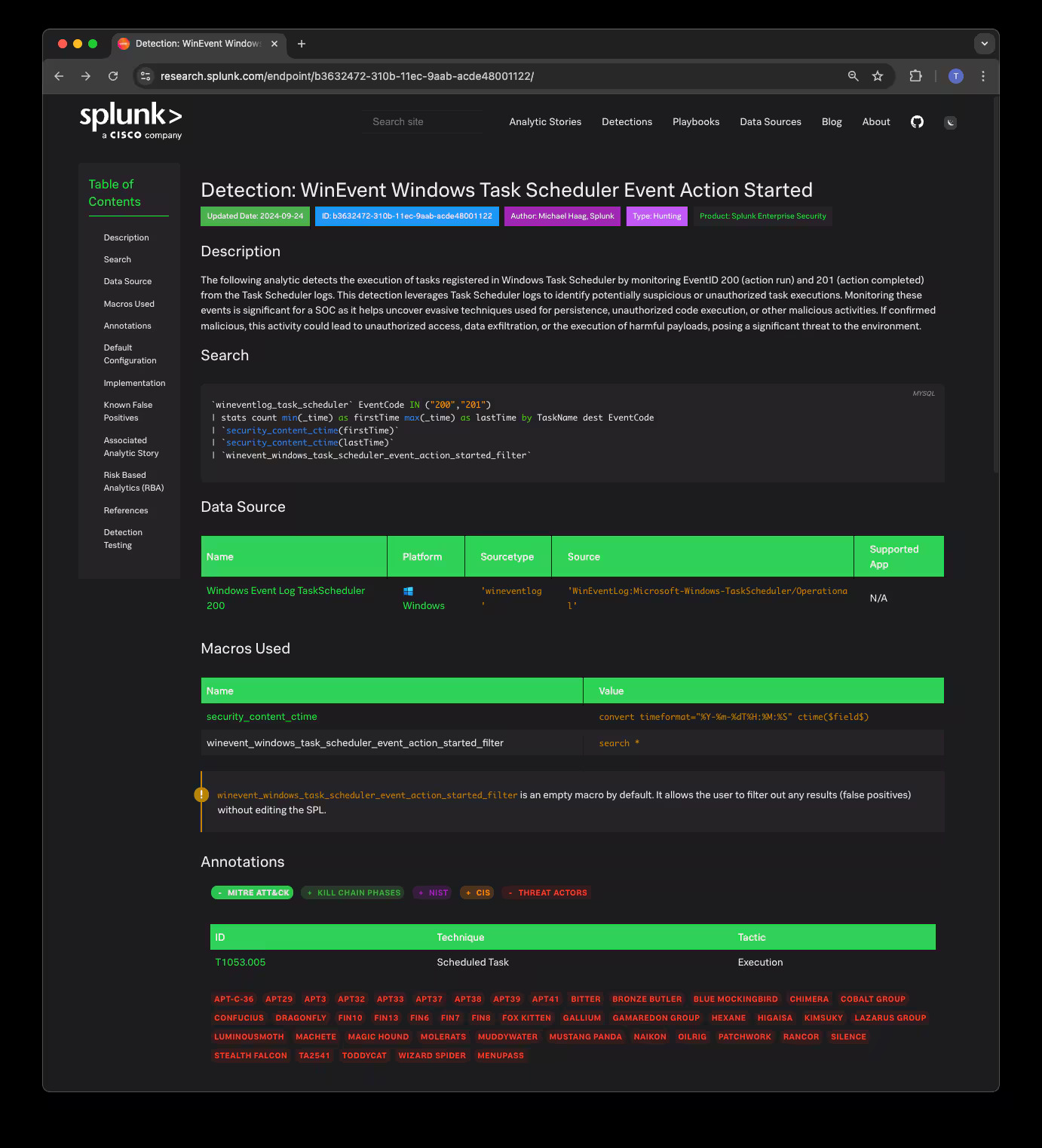Toggle the dark mode moon icon
The image size is (1042, 1148).
click(x=950, y=122)
